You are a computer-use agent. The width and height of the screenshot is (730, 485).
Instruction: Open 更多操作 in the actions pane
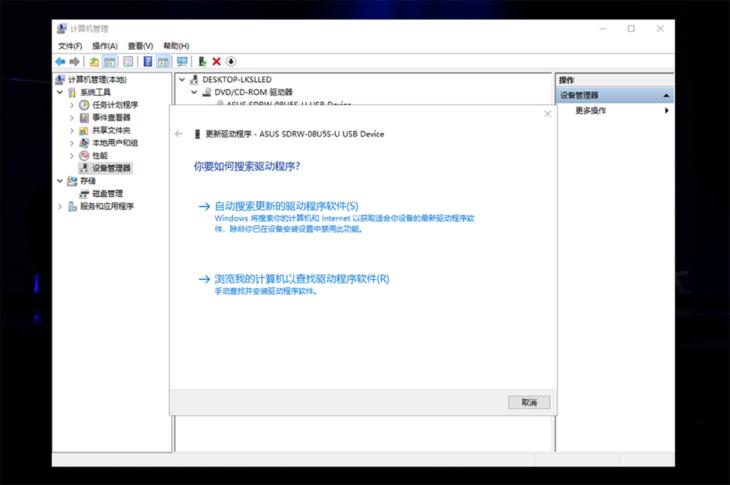(x=590, y=111)
